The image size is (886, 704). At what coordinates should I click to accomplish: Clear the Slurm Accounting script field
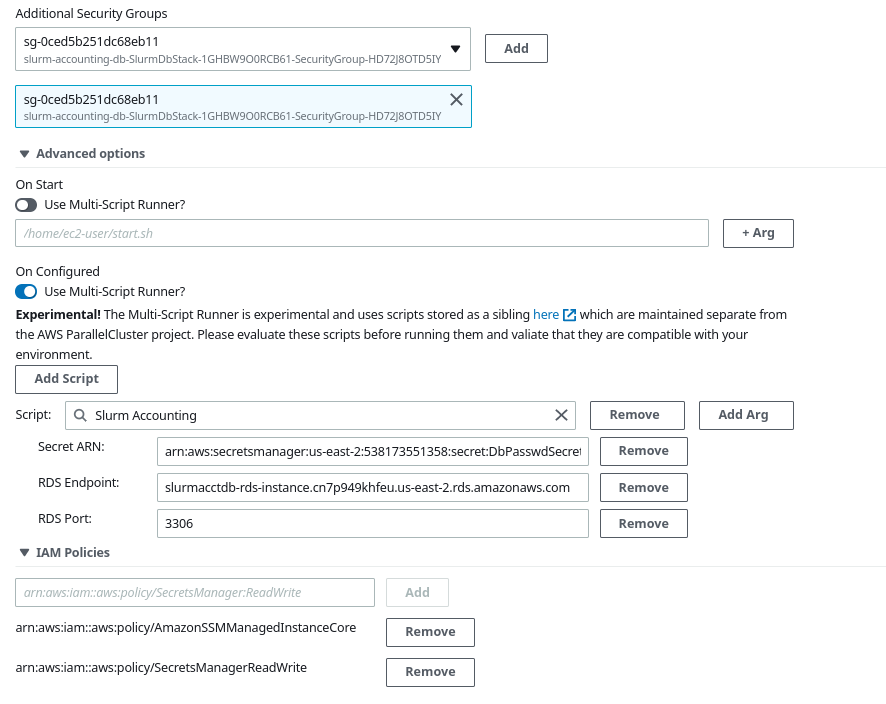pos(561,415)
